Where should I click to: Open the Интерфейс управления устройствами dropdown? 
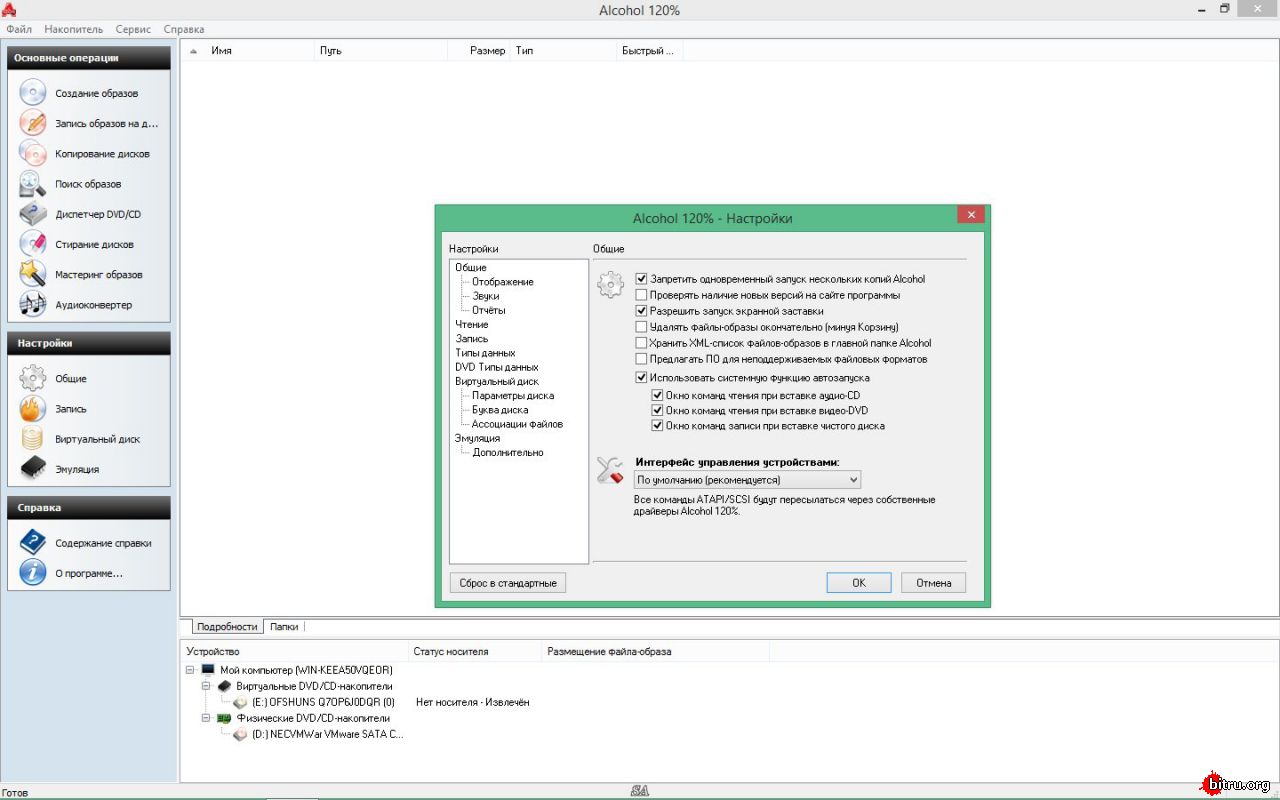748,480
